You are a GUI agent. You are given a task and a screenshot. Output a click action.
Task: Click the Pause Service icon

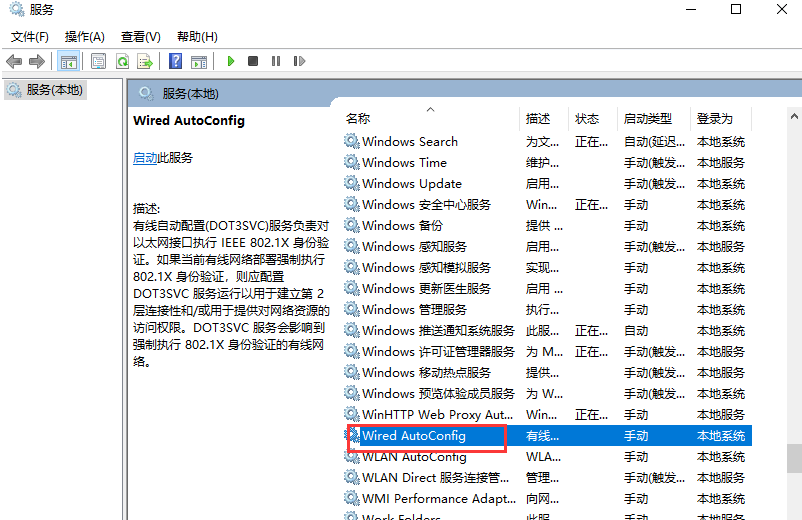tap(276, 61)
